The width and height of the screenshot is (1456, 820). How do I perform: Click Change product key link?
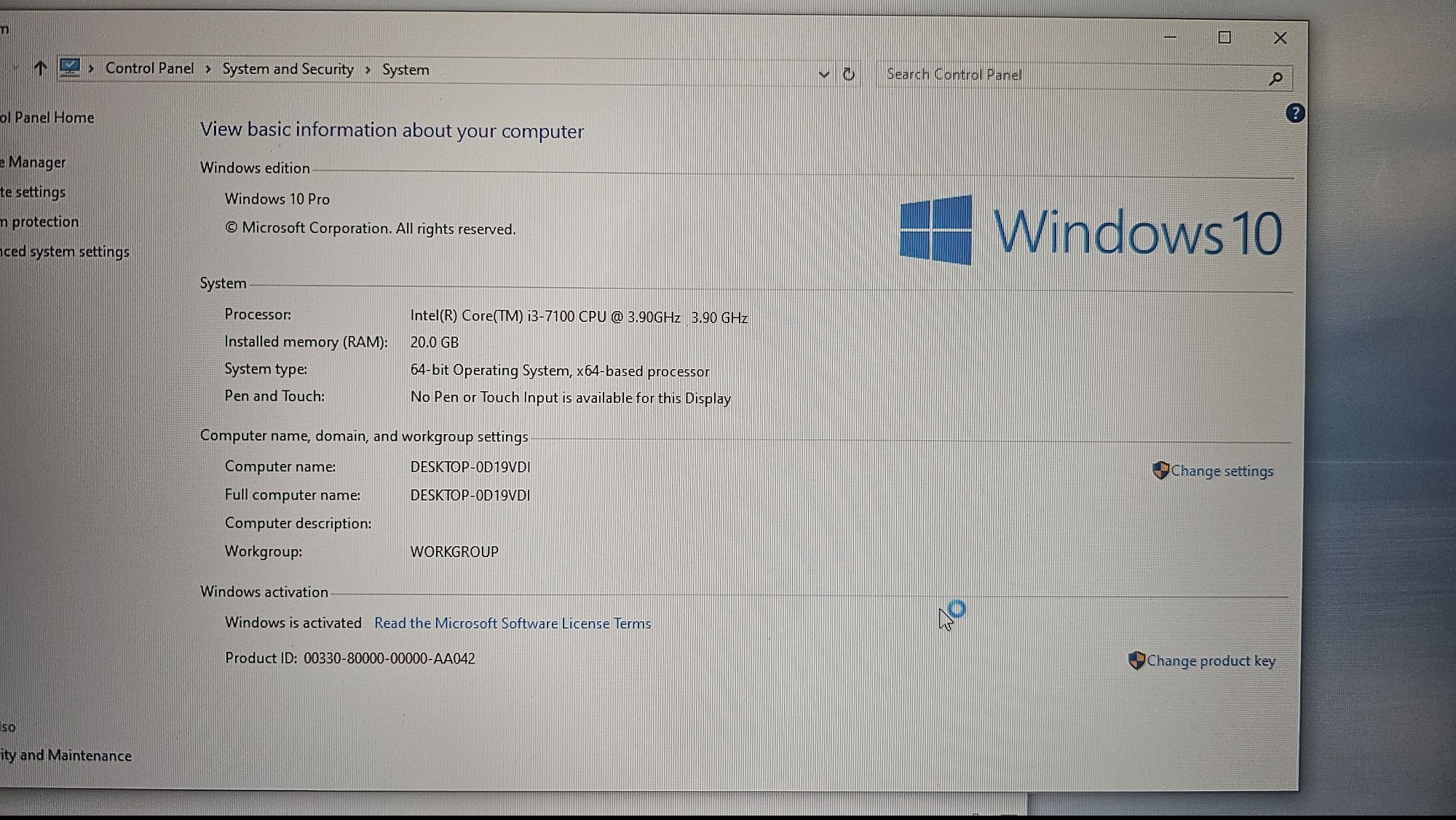pos(1211,661)
